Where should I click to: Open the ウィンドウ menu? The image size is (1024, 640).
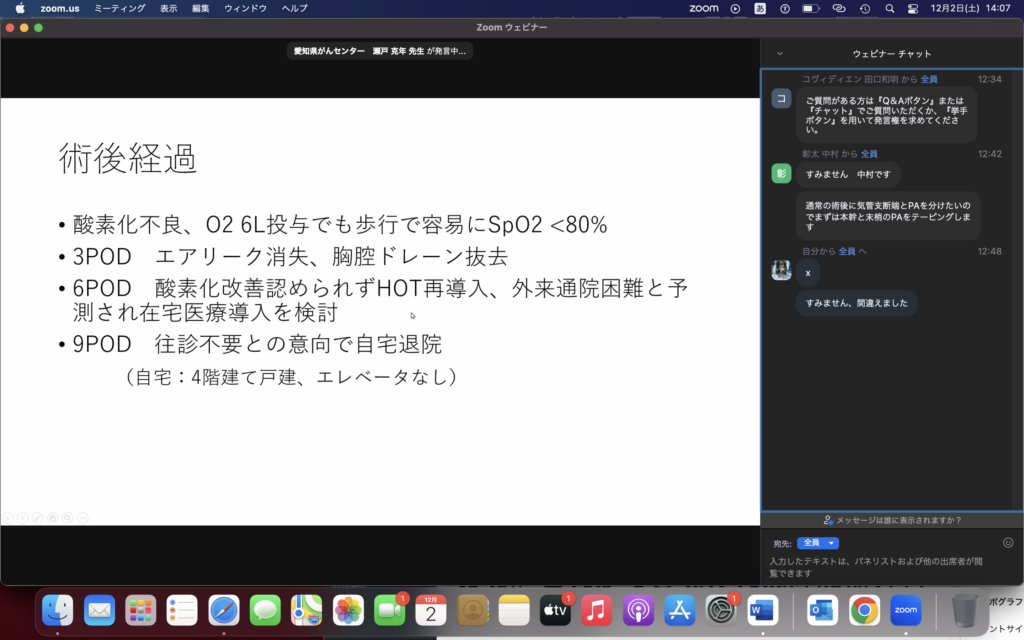[245, 8]
